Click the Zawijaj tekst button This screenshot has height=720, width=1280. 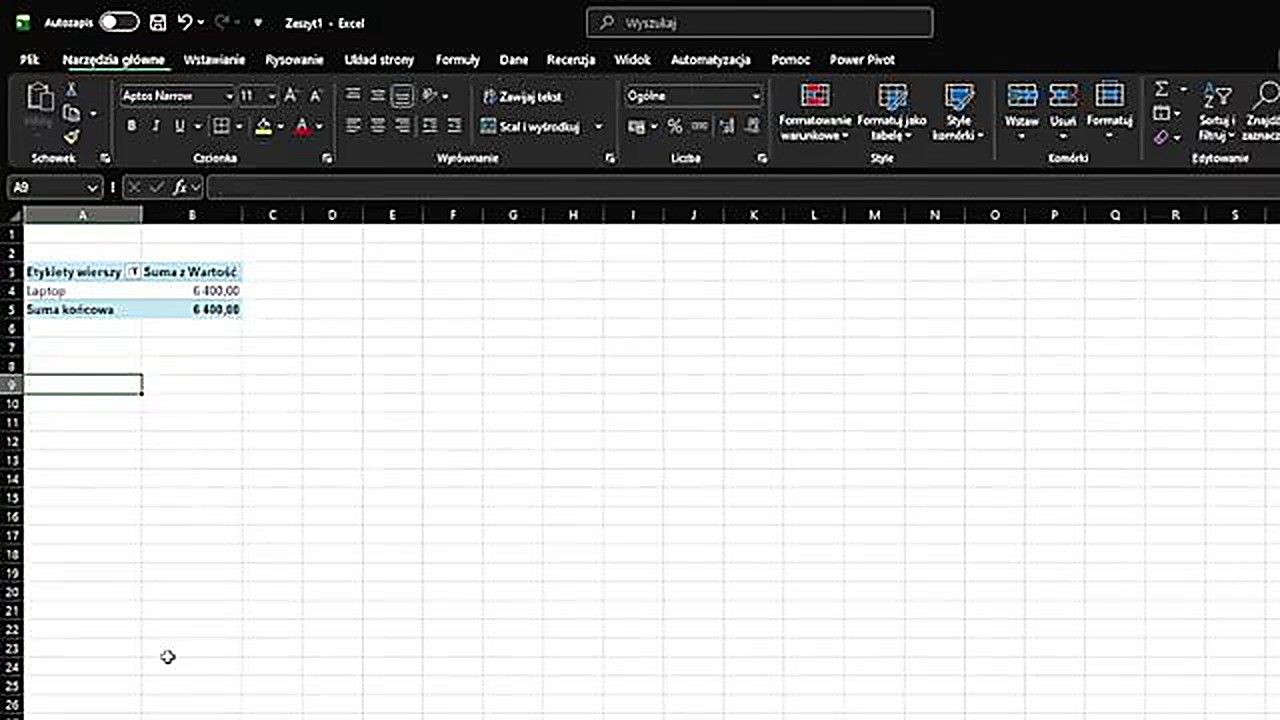(x=521, y=97)
